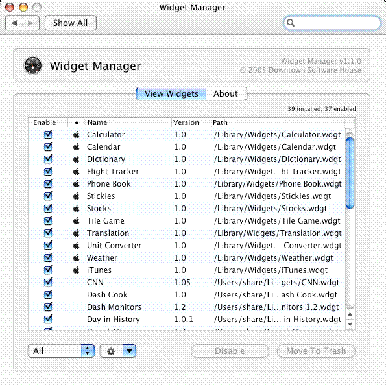Click the Show All button
This screenshot has width=387, height=386.
coord(70,23)
